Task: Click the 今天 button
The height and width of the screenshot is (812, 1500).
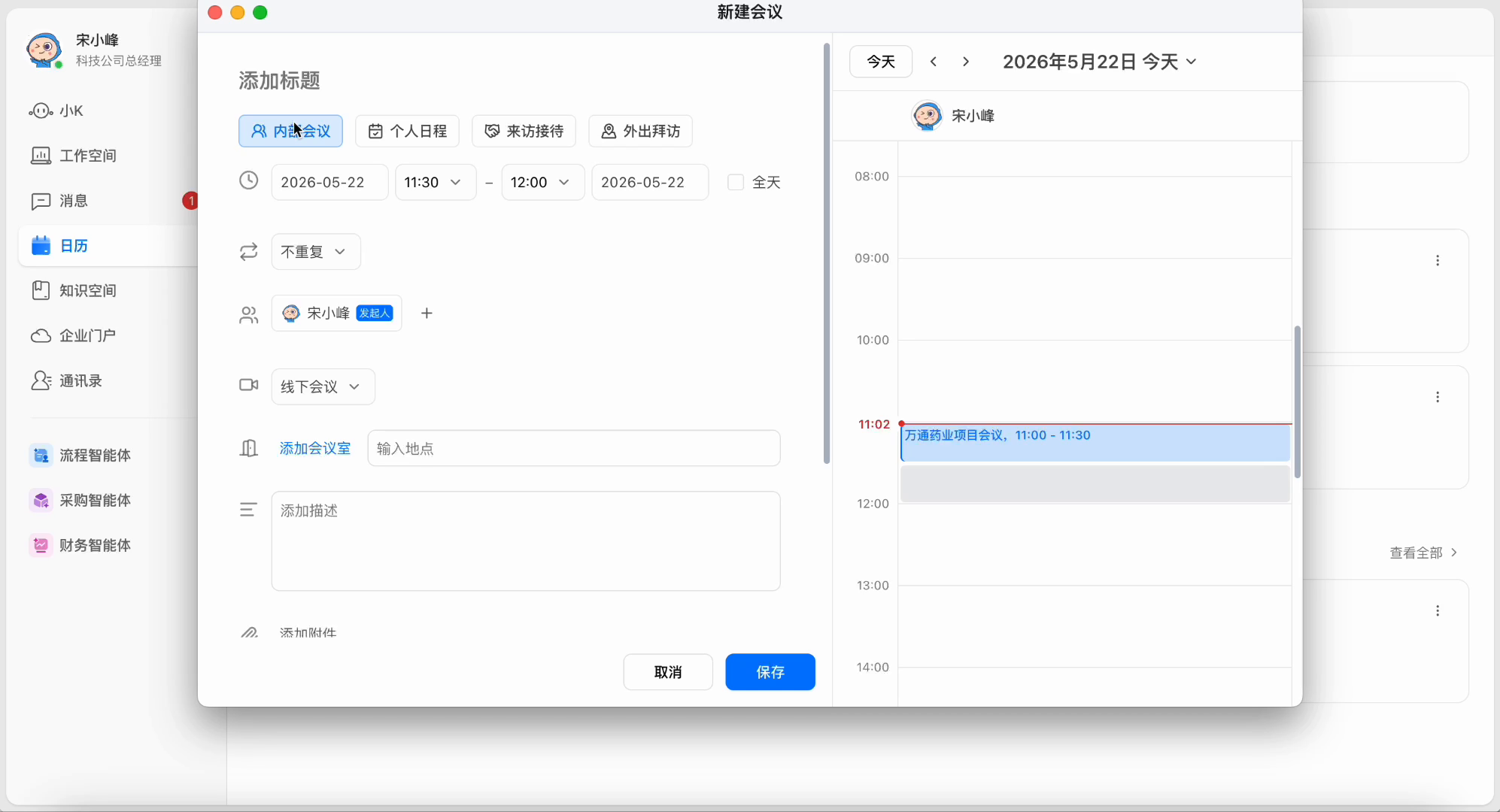Action: 881,62
